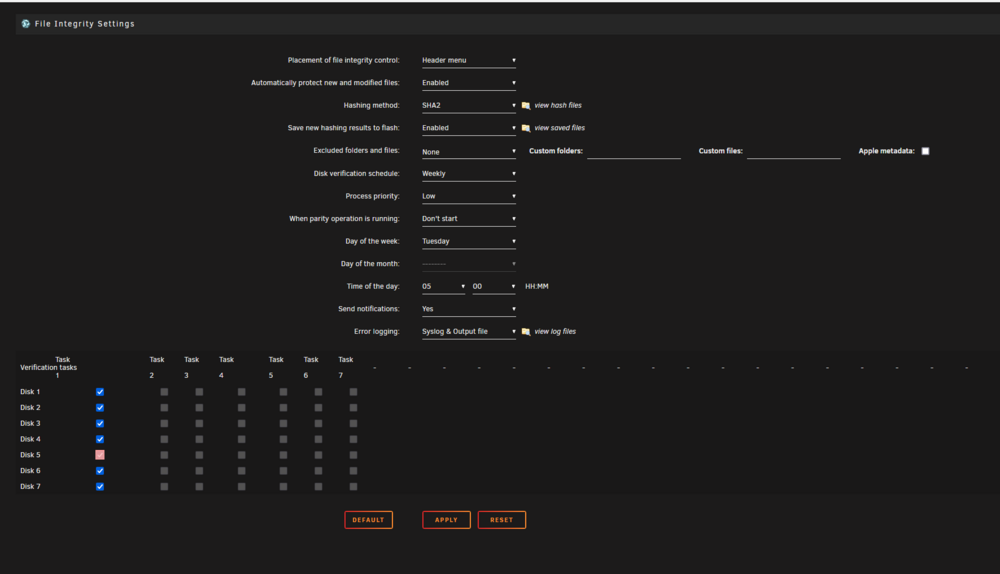
Task: Open the view saved files link
Action: pyautogui.click(x=559, y=128)
